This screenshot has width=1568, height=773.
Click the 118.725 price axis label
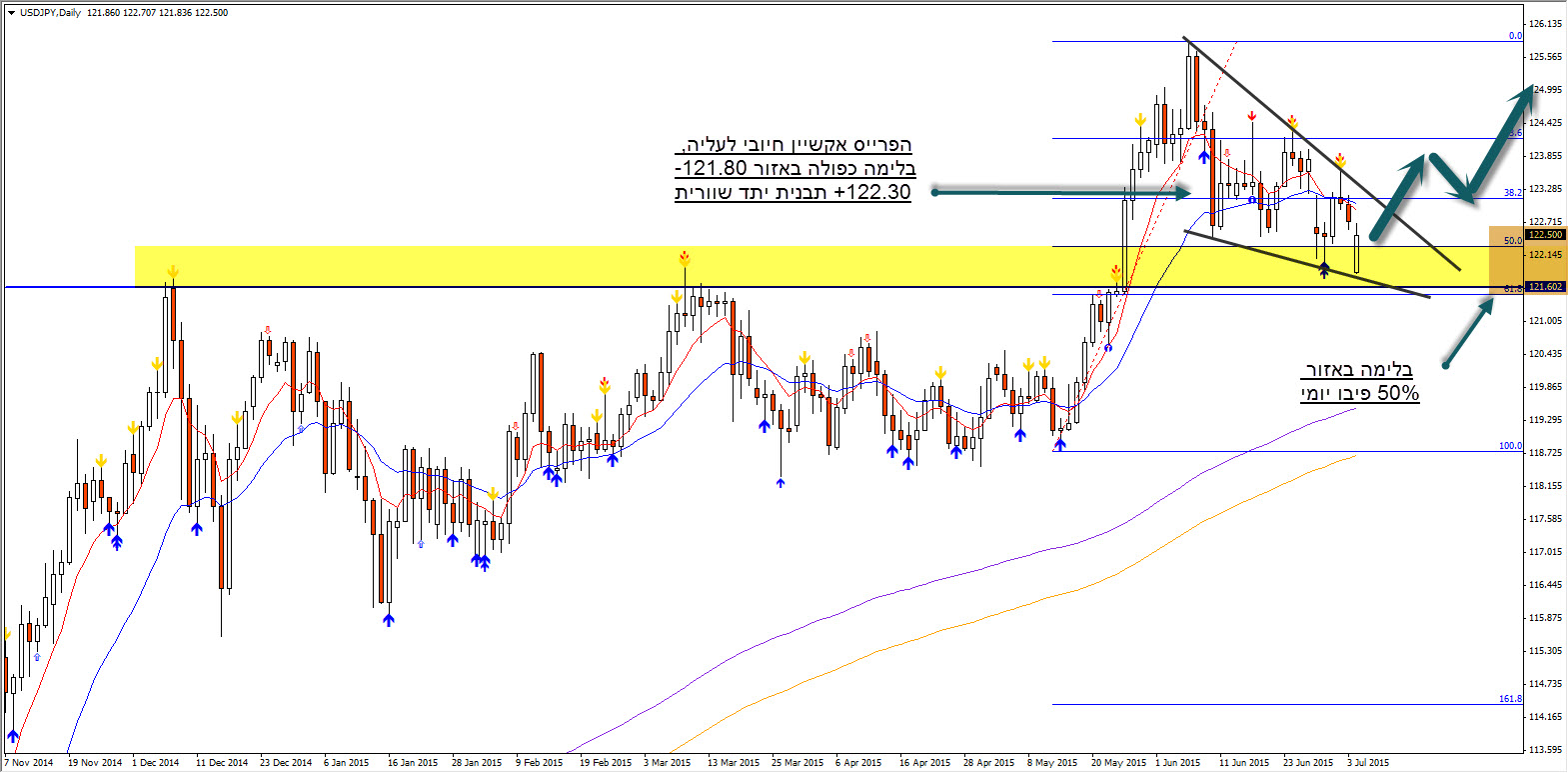pos(1545,452)
